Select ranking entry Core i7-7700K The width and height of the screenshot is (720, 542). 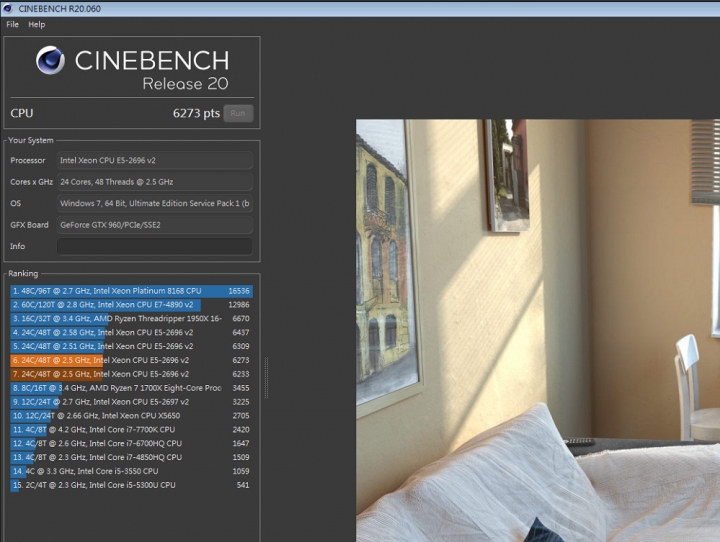coord(131,429)
